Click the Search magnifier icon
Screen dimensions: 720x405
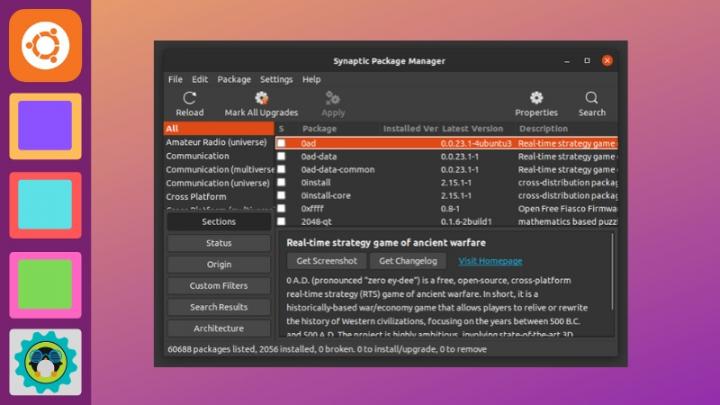tap(592, 98)
